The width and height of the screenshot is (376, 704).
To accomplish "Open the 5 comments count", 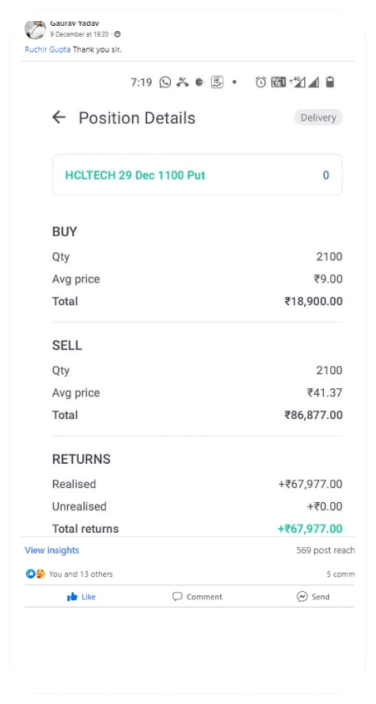I will coord(341,574).
